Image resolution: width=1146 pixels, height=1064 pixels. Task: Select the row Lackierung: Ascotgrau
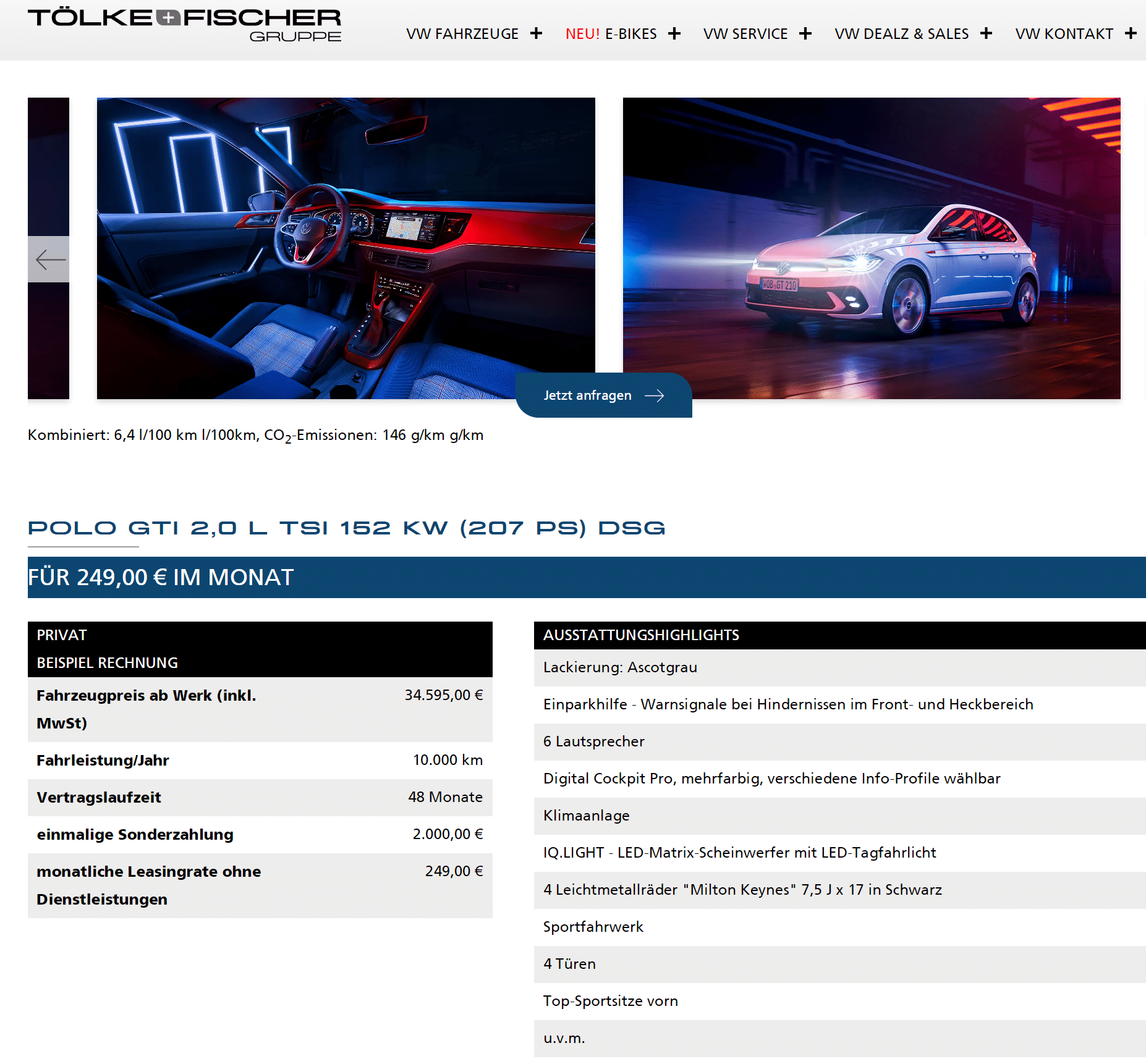point(840,668)
